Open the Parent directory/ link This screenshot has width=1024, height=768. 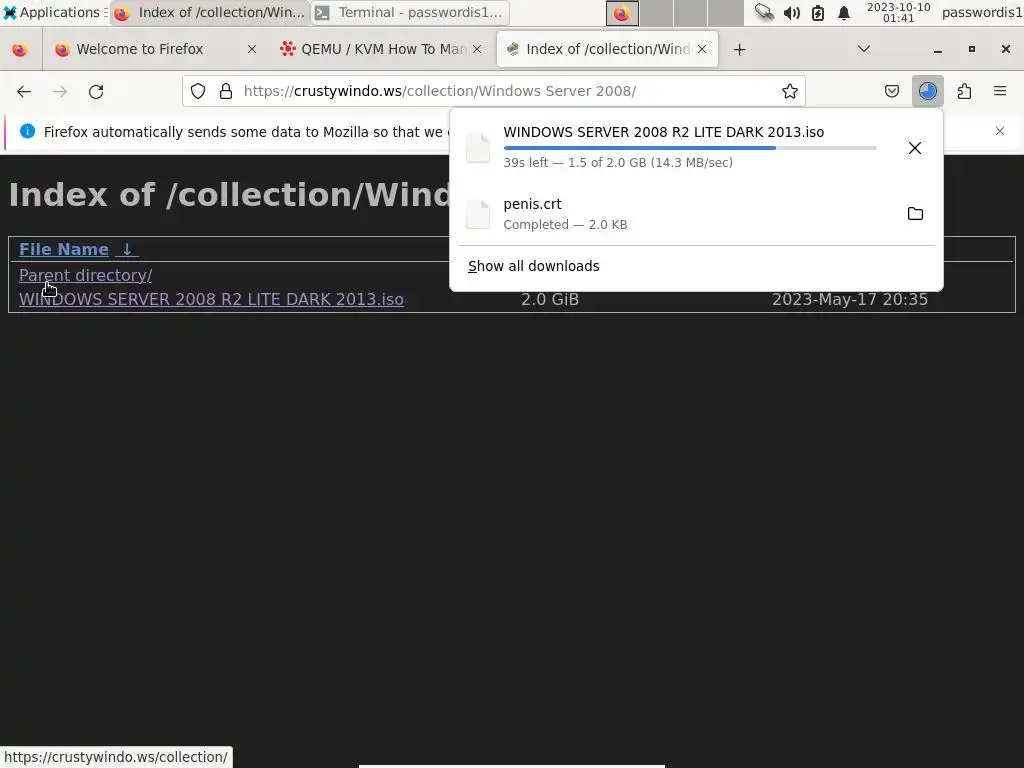(x=86, y=276)
